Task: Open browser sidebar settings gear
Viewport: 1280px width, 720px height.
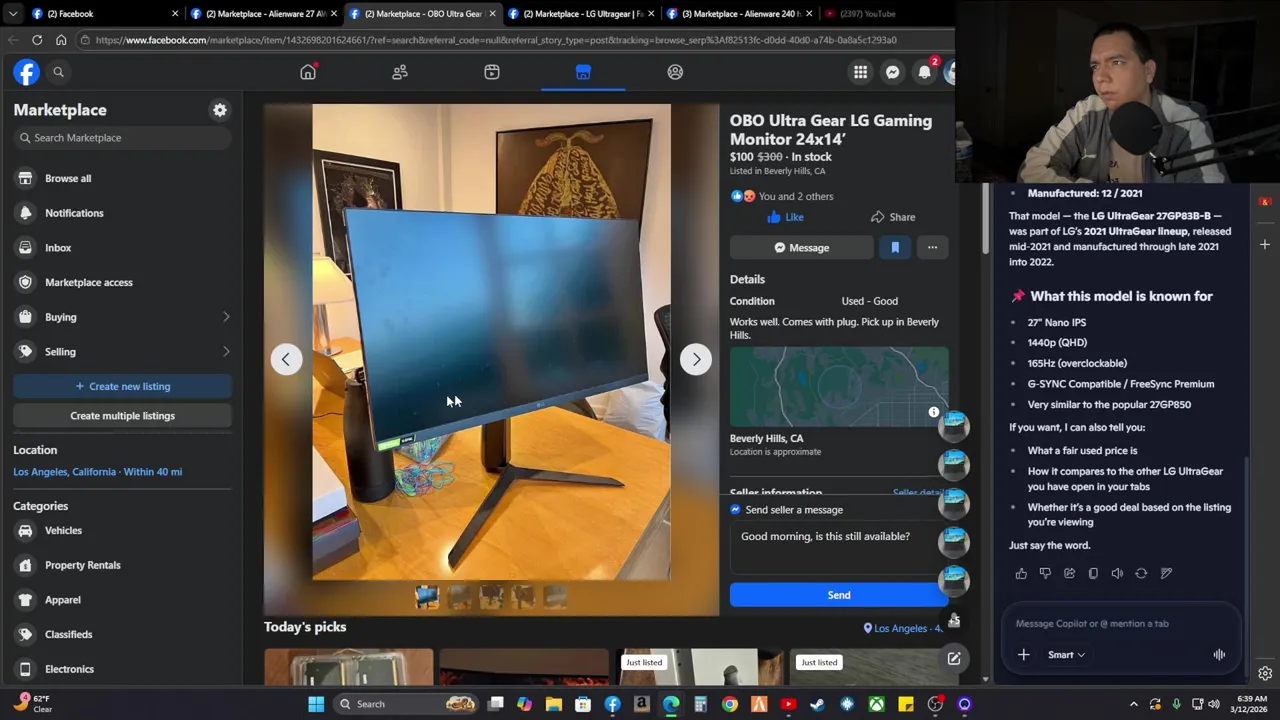Action: point(1265,674)
